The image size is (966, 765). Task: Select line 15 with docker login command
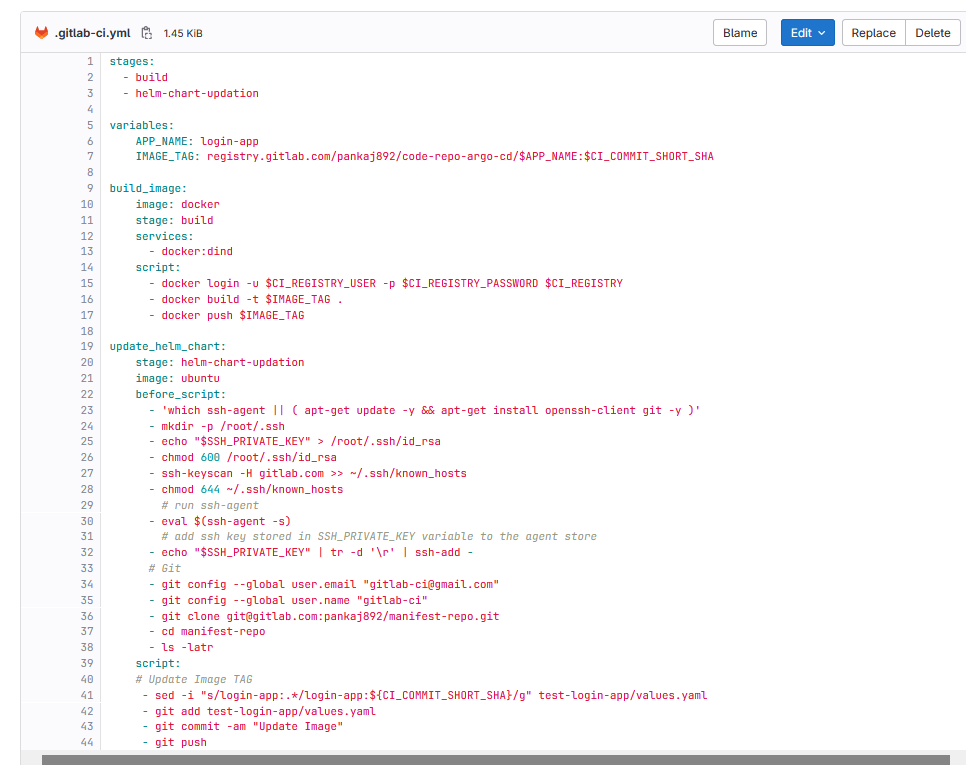pos(89,283)
